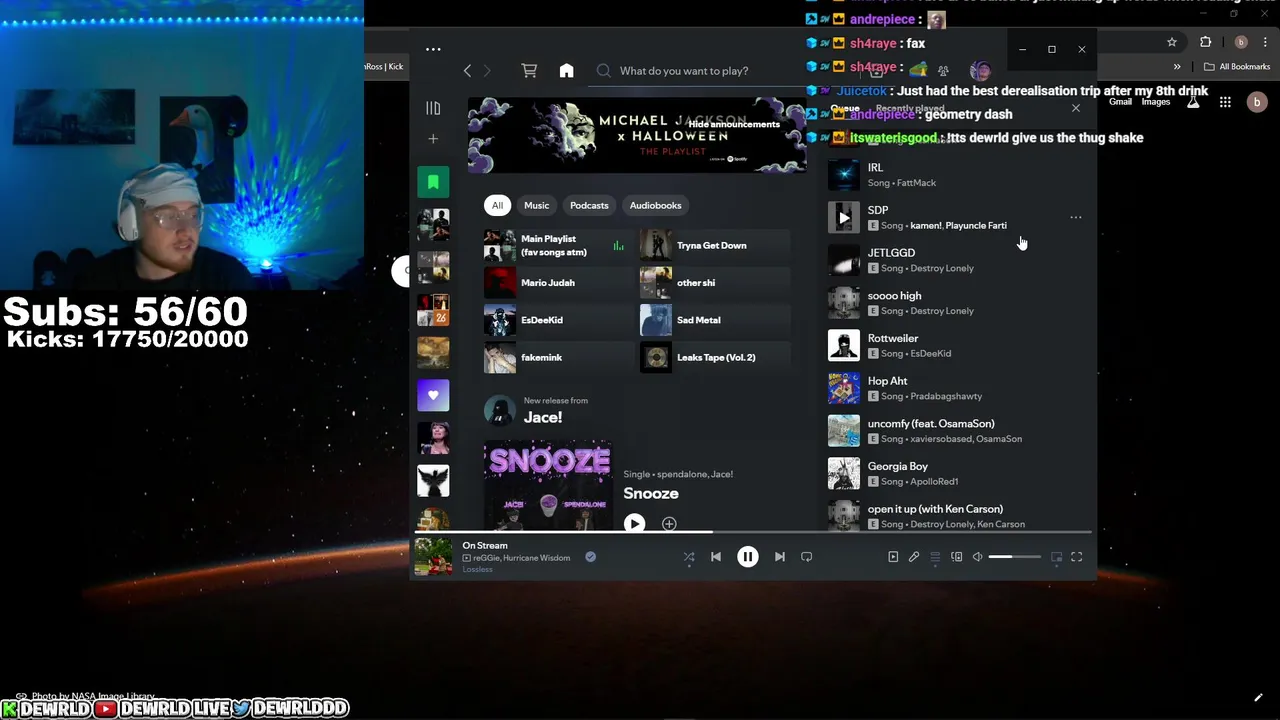
Task: Open the miniplayer
Action: 1056,557
